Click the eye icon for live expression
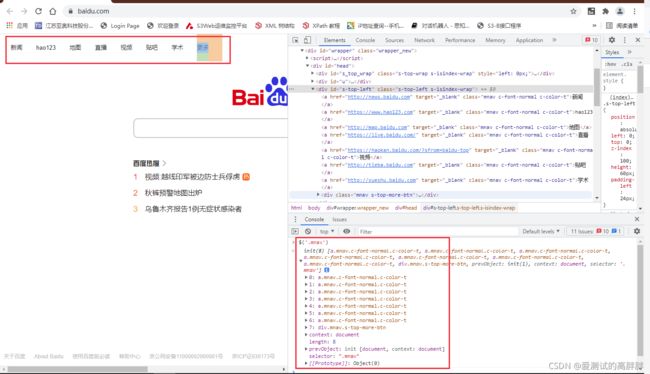 point(347,231)
